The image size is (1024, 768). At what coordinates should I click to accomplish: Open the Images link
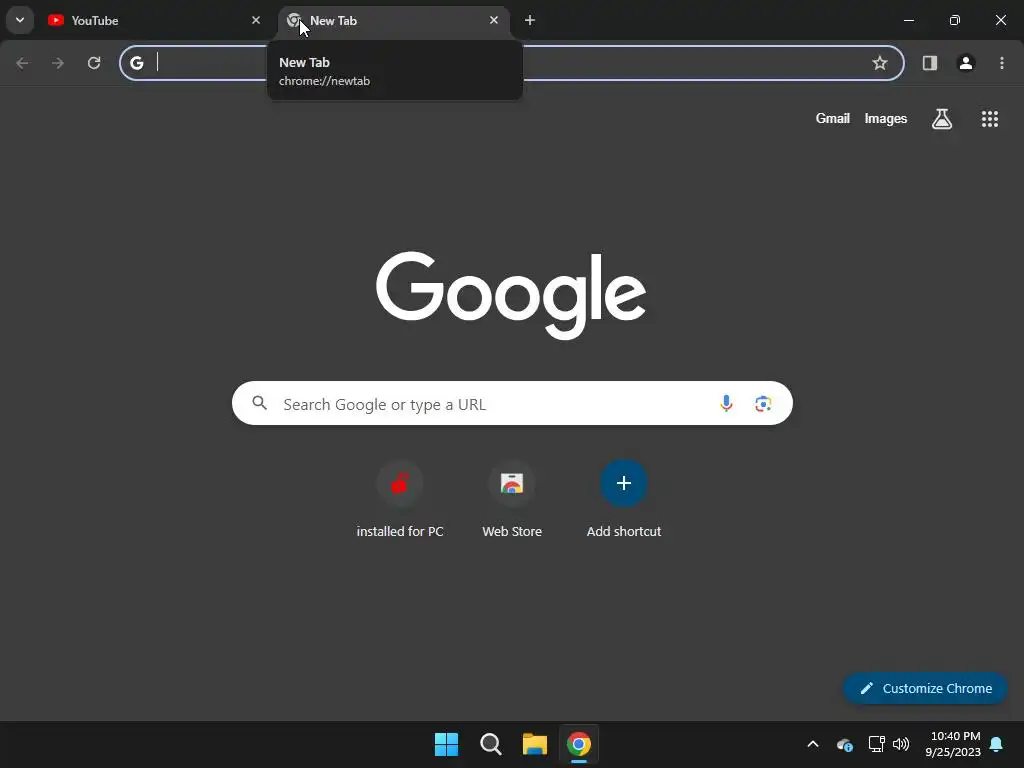tap(886, 118)
